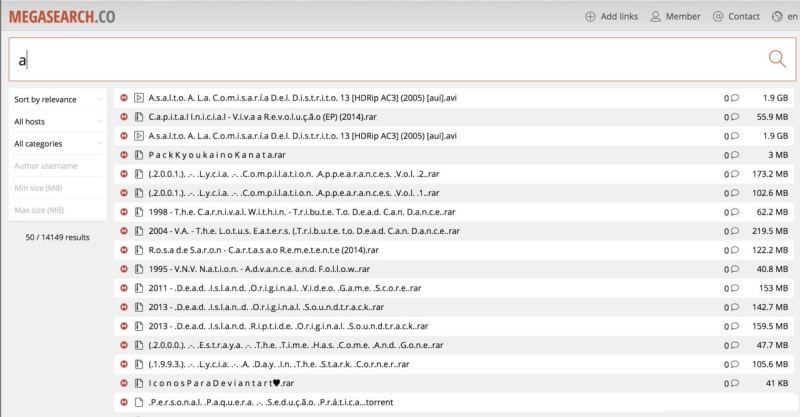
Task: Expand the All categories dropdown
Action: (x=58, y=144)
